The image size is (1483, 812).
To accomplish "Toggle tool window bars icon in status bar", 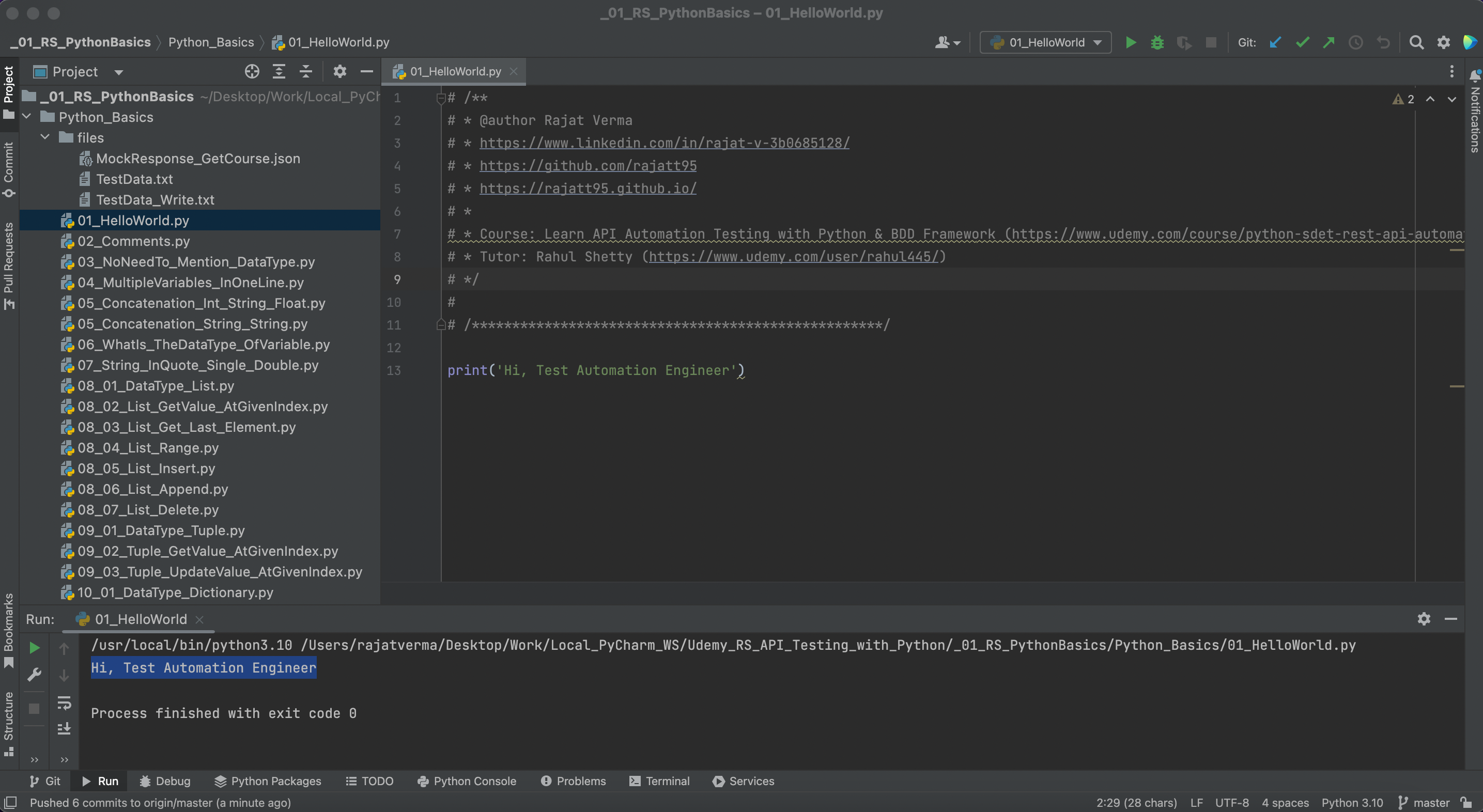I will [x=10, y=802].
